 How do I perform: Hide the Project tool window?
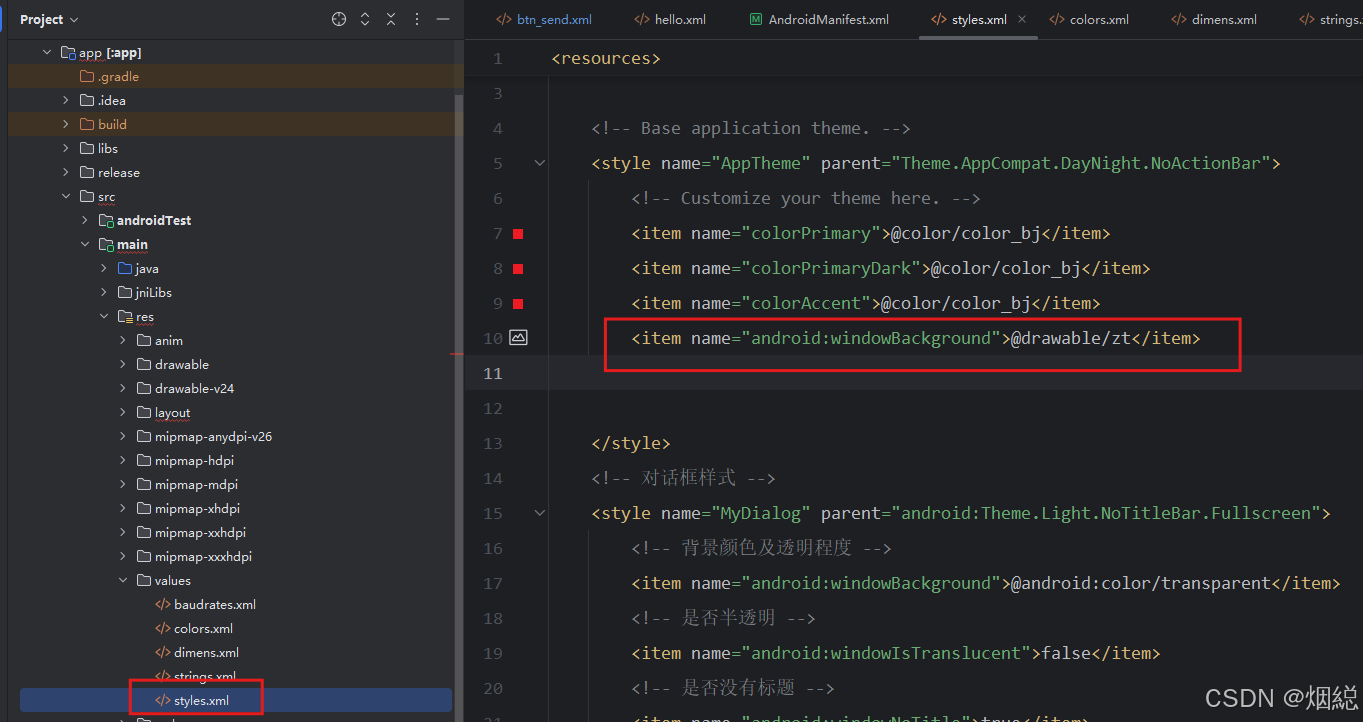pyautogui.click(x=443, y=19)
